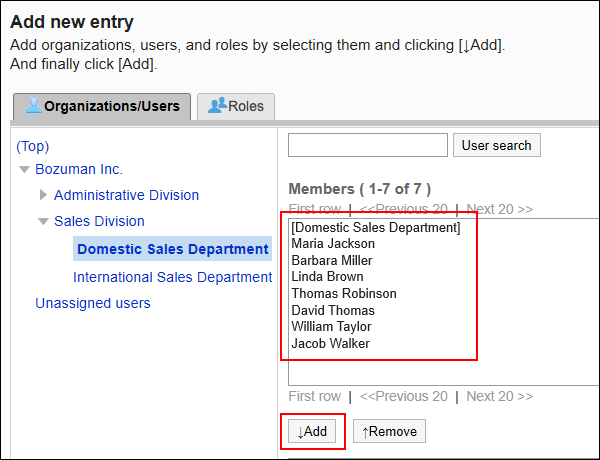
Task: Open the Roles tab
Action: 236,106
